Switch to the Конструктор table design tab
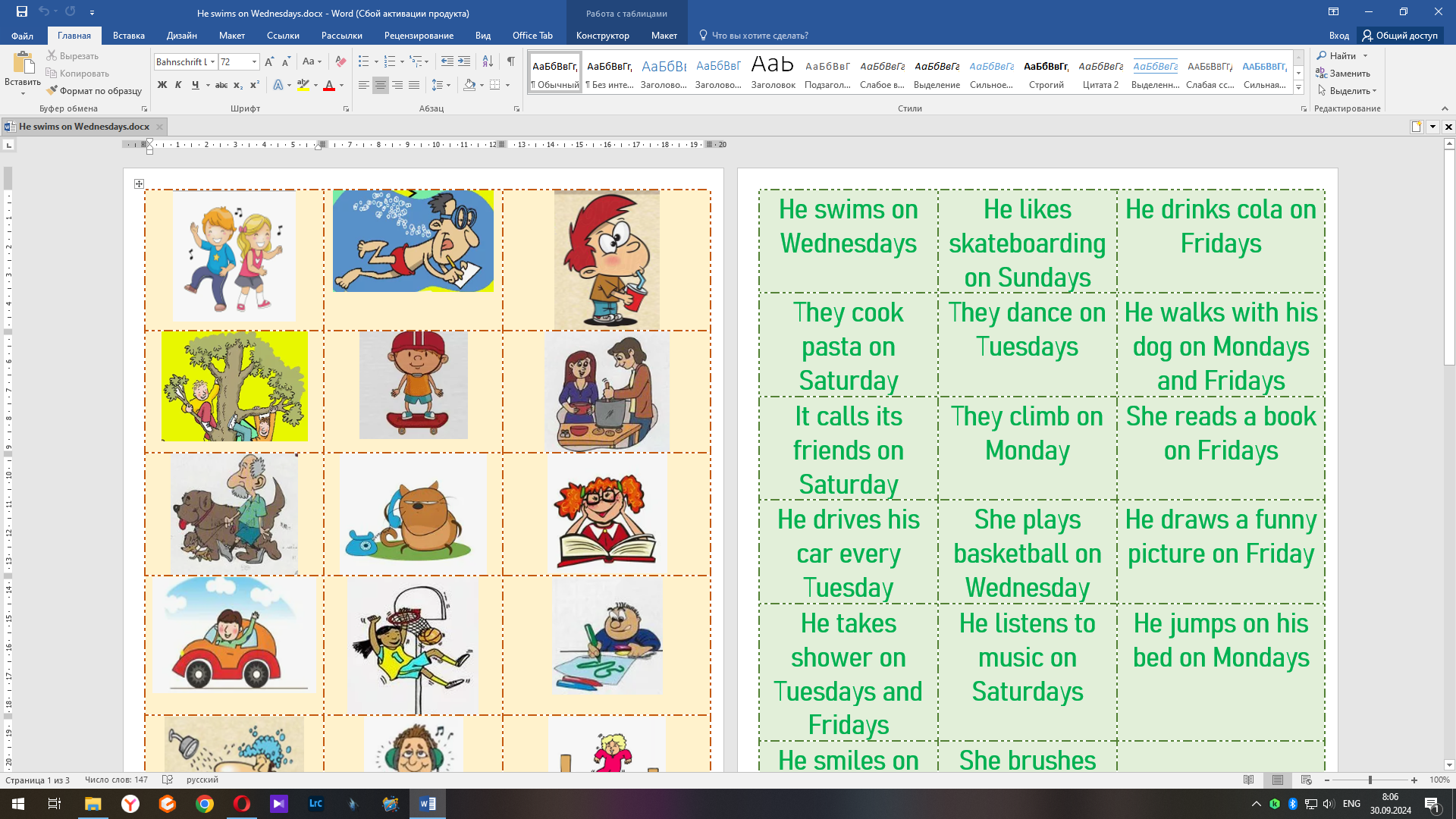The image size is (1456, 819). pos(602,36)
